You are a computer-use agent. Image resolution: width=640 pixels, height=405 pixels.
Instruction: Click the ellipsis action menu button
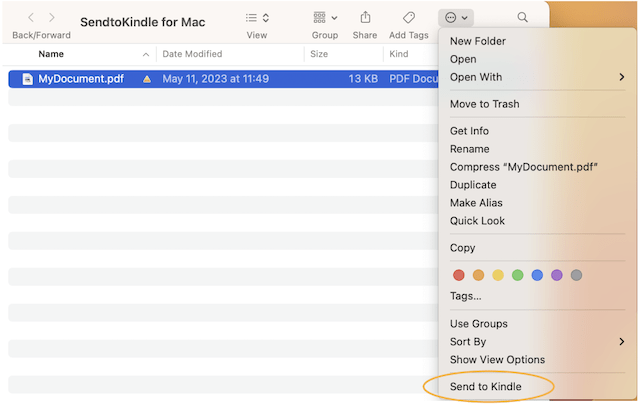455,18
